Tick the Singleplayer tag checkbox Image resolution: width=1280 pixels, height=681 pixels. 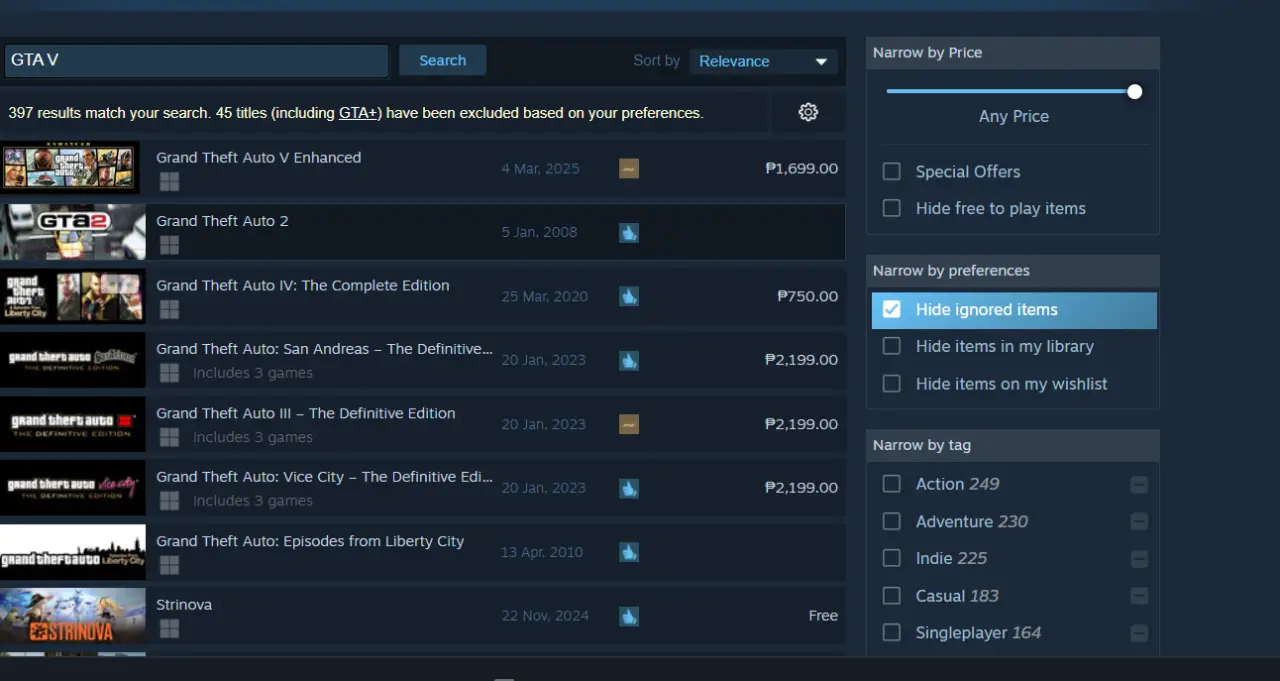point(891,633)
